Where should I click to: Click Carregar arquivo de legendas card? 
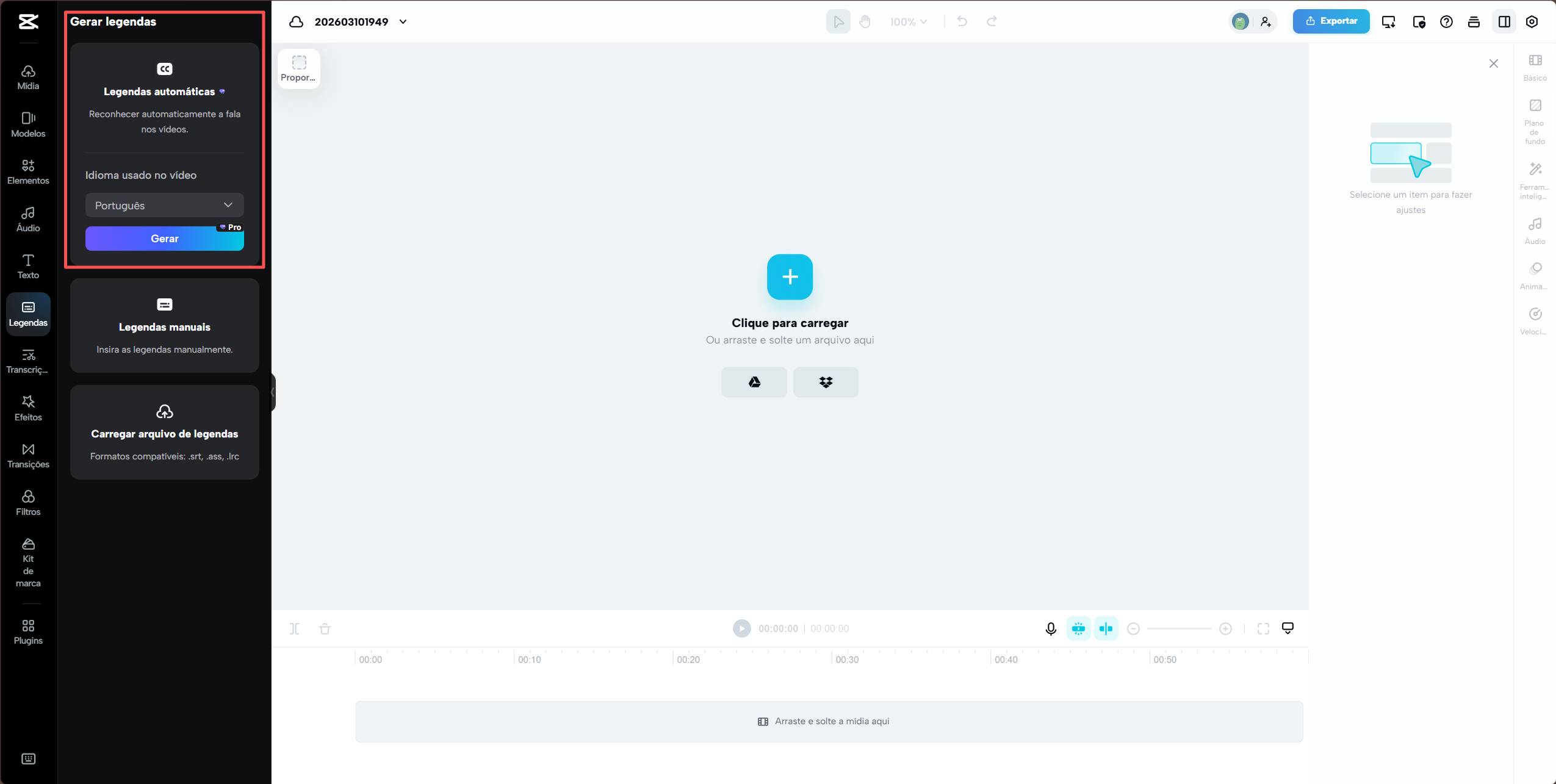[x=164, y=433]
